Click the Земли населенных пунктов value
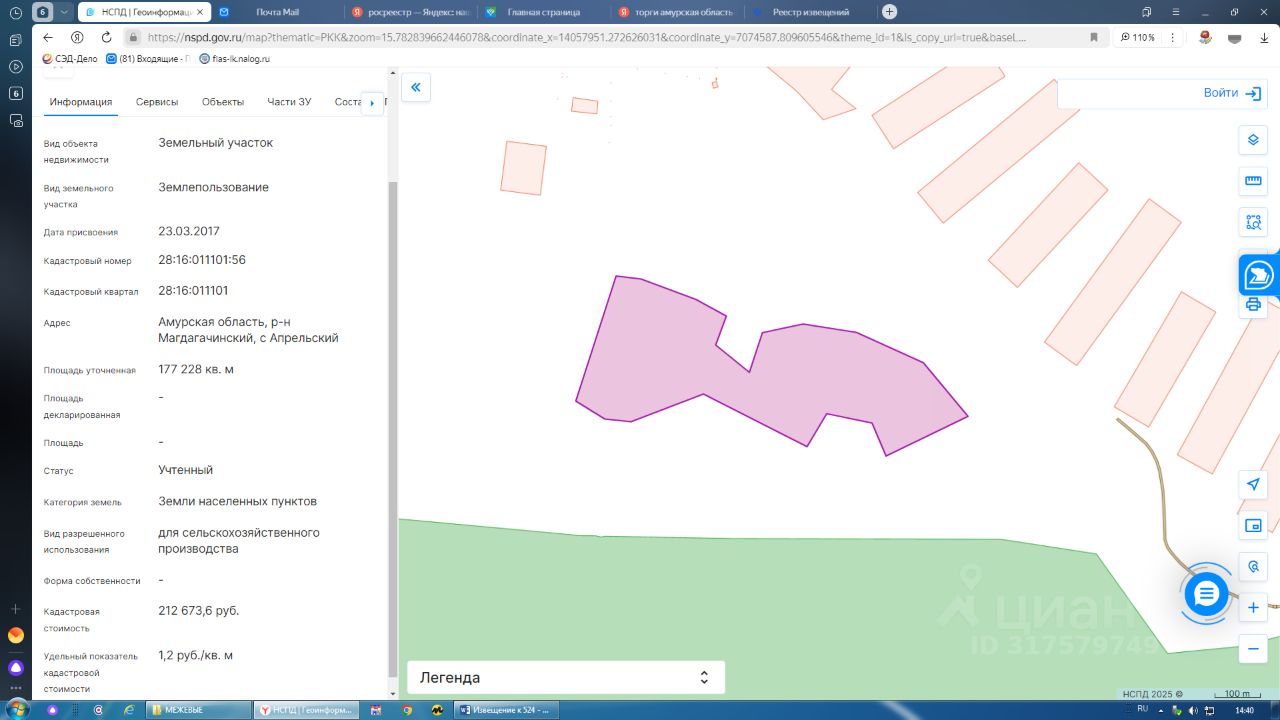Image resolution: width=1280 pixels, height=720 pixels. point(237,501)
